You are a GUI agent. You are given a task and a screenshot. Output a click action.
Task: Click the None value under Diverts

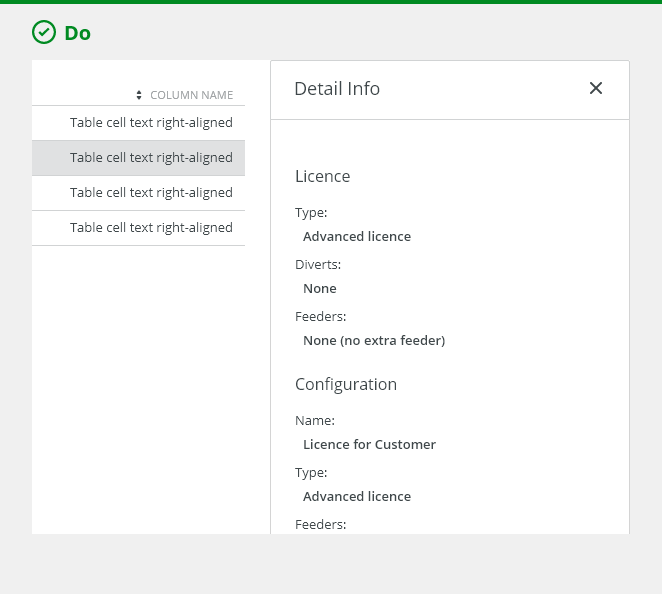320,289
